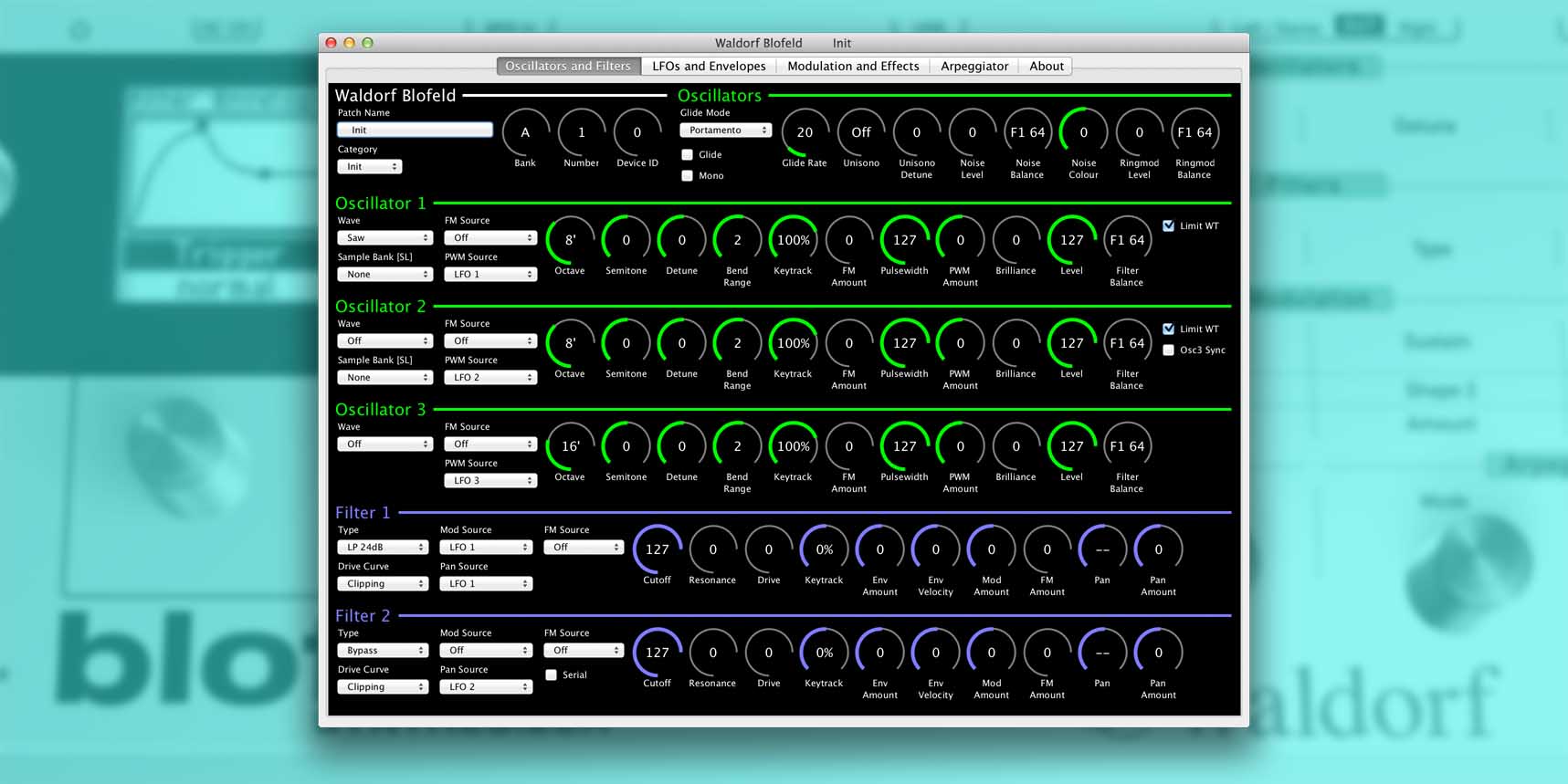
Task: Enable the Osc3 Sync checkbox
Action: pyautogui.click(x=1168, y=350)
